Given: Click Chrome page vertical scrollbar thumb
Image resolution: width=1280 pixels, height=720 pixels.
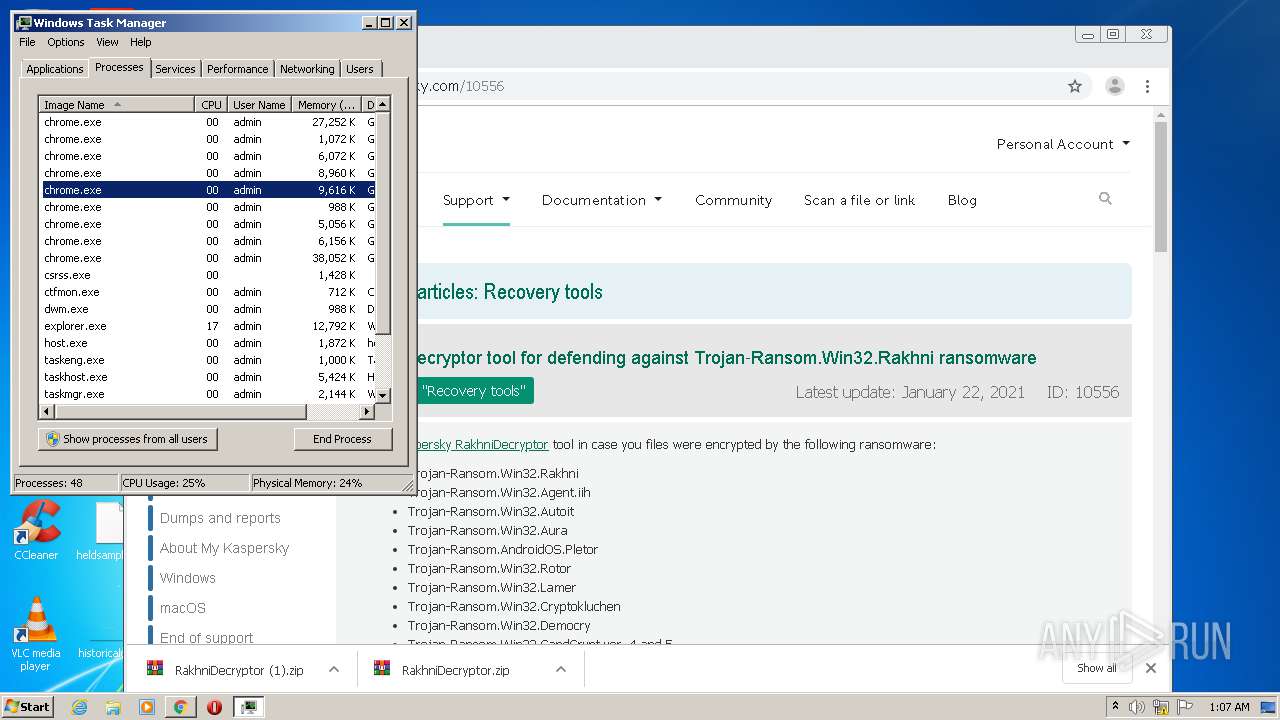Looking at the screenshot, I should 1160,186.
